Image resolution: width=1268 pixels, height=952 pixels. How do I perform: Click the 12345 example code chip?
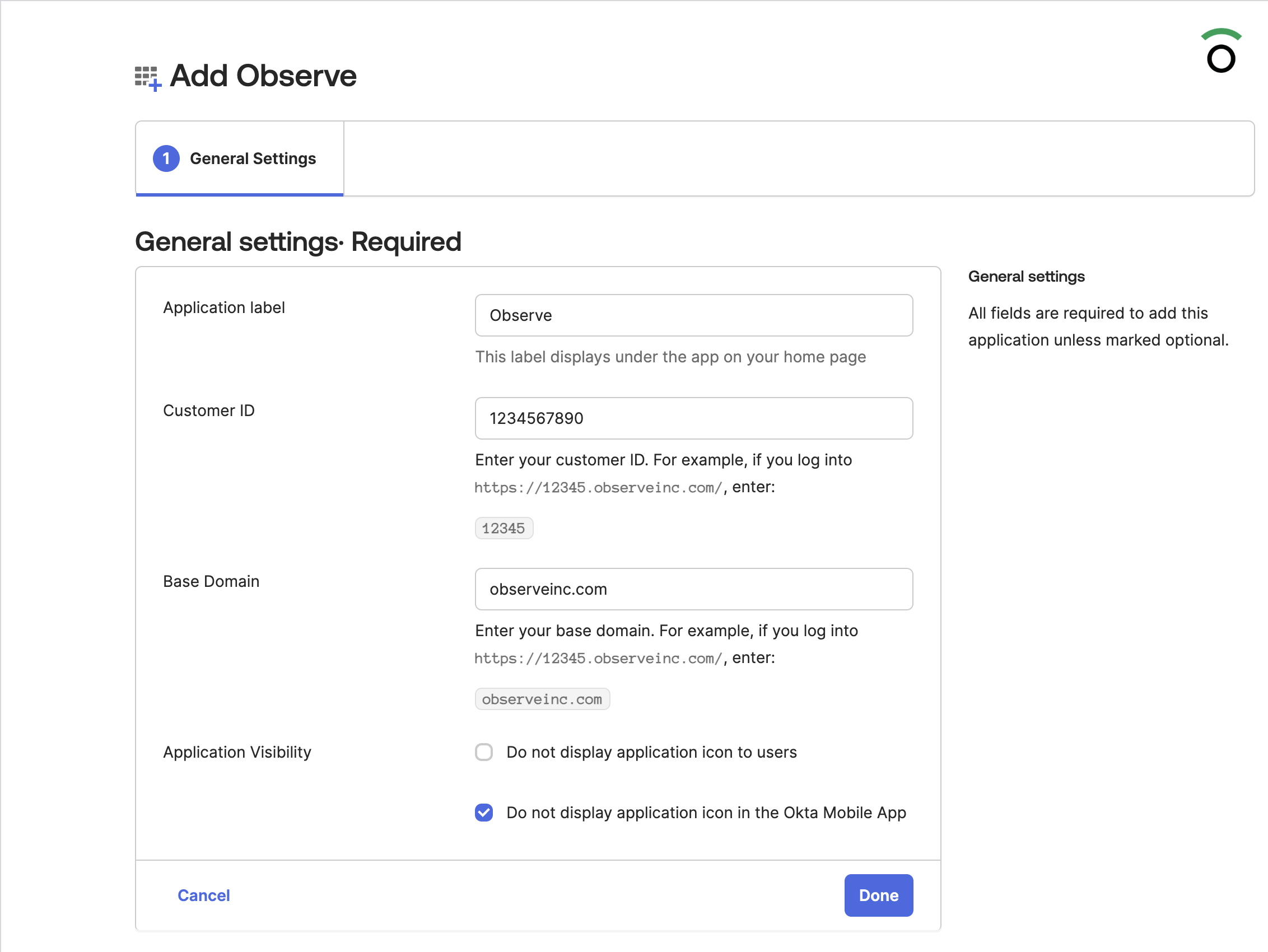coord(504,528)
